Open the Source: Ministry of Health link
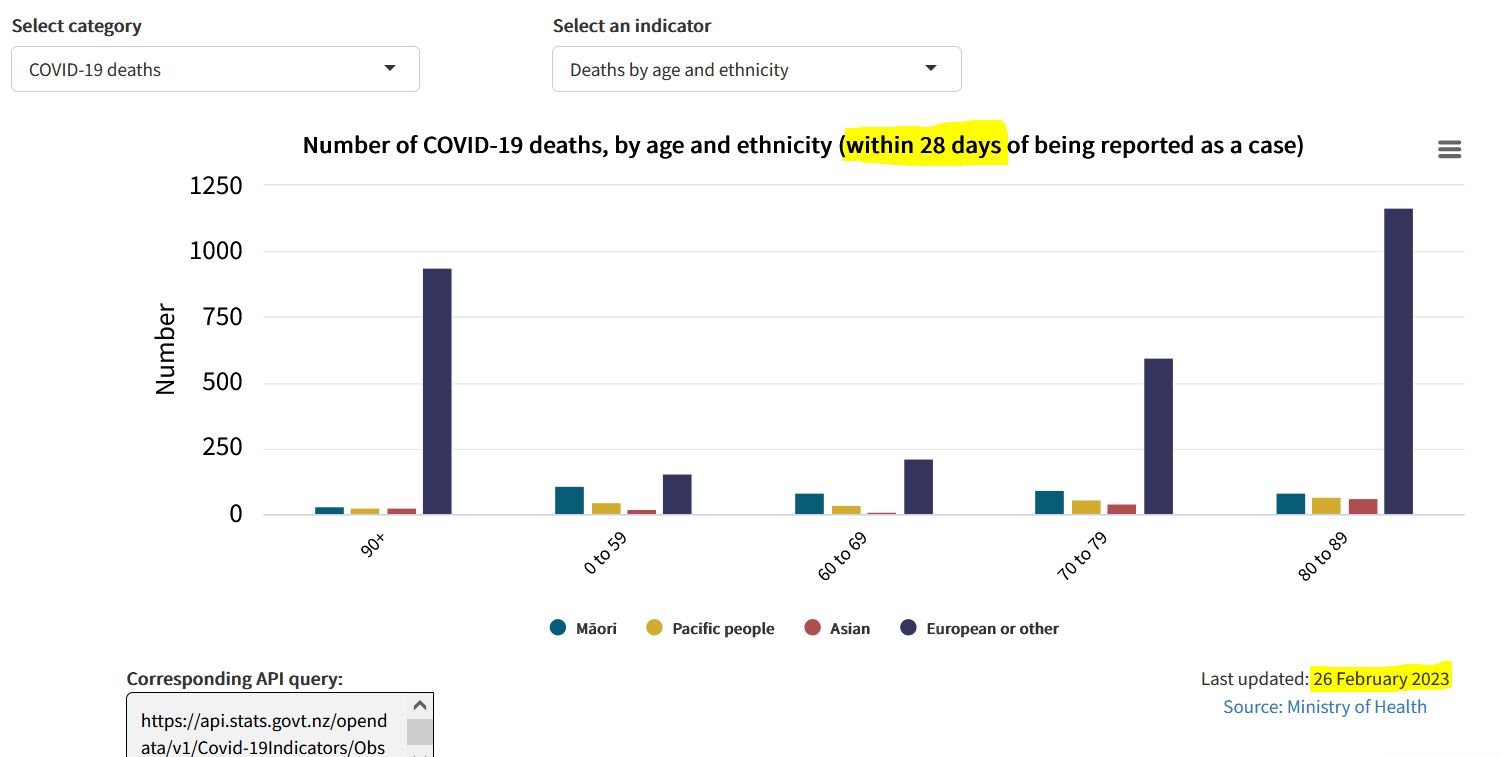The width and height of the screenshot is (1502, 757). click(1324, 706)
